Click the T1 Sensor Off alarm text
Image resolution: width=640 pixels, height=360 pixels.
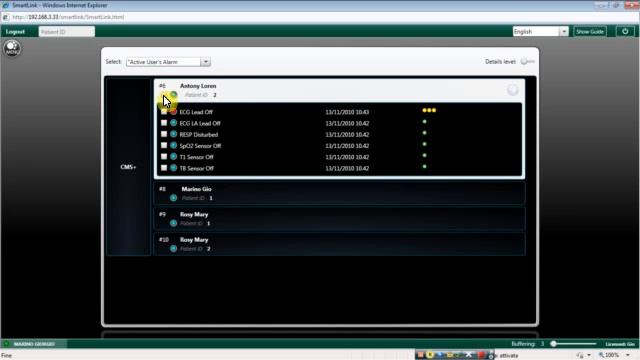(x=196, y=157)
